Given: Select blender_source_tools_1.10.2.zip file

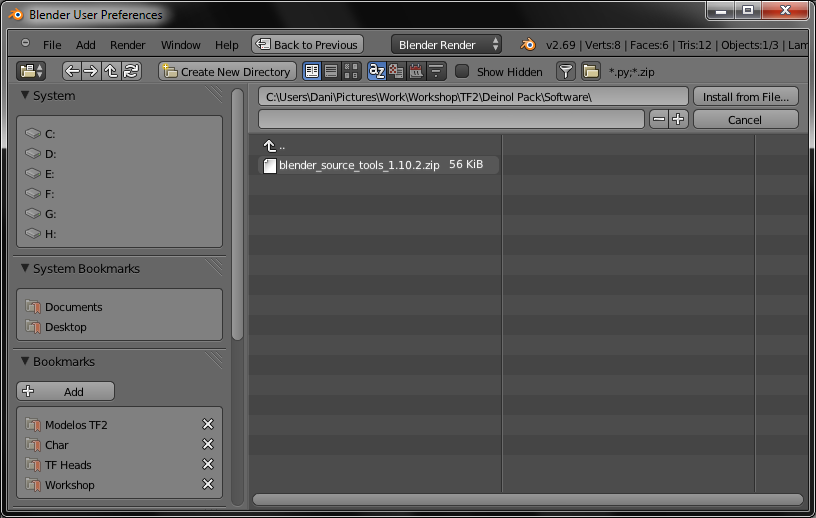Looking at the screenshot, I should click(x=359, y=165).
